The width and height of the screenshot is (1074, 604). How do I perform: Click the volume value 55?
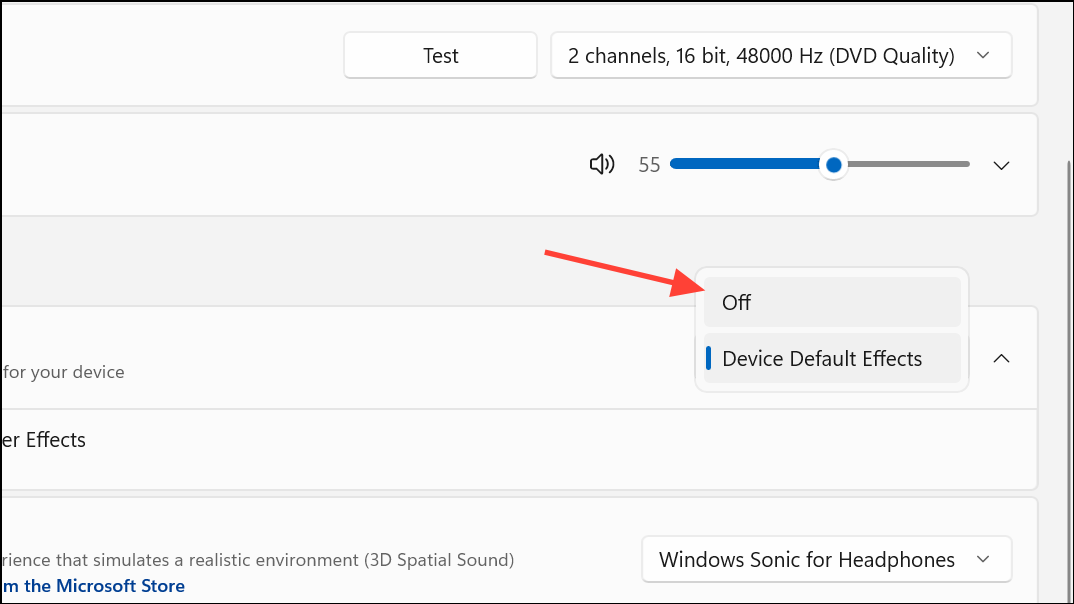tap(649, 165)
